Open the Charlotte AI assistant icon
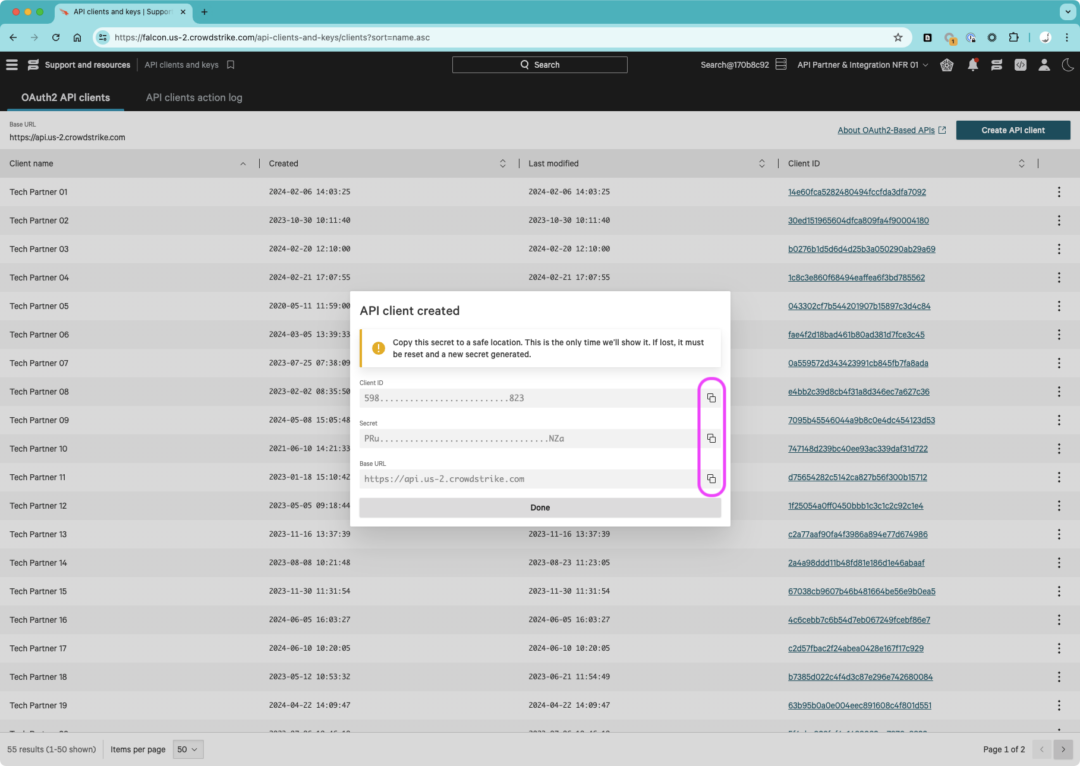This screenshot has width=1080, height=766. point(947,65)
